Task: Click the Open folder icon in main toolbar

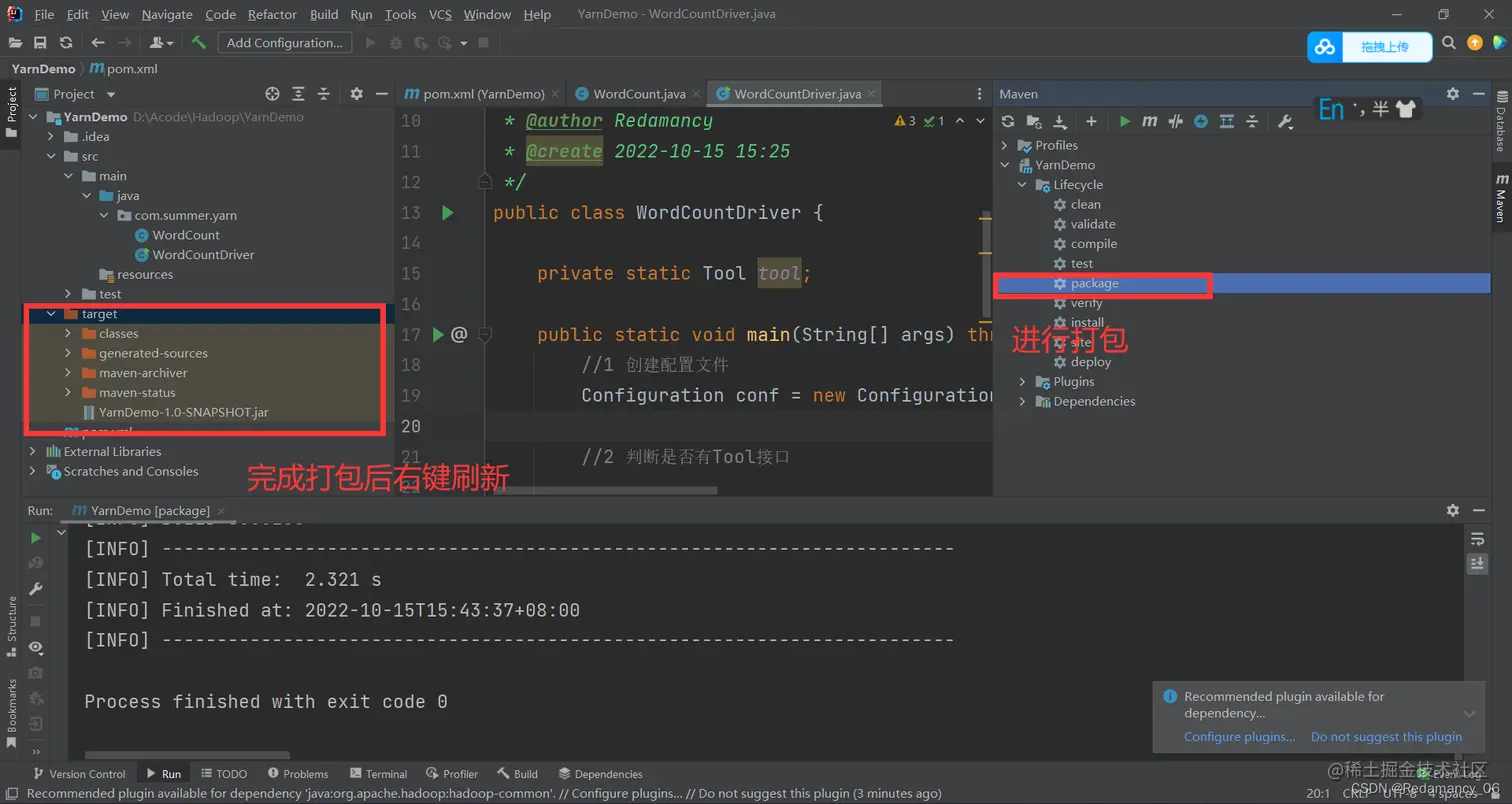Action: point(16,43)
